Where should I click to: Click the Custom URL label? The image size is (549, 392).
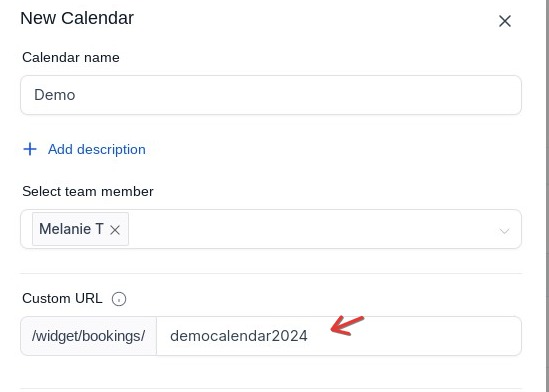click(x=62, y=299)
